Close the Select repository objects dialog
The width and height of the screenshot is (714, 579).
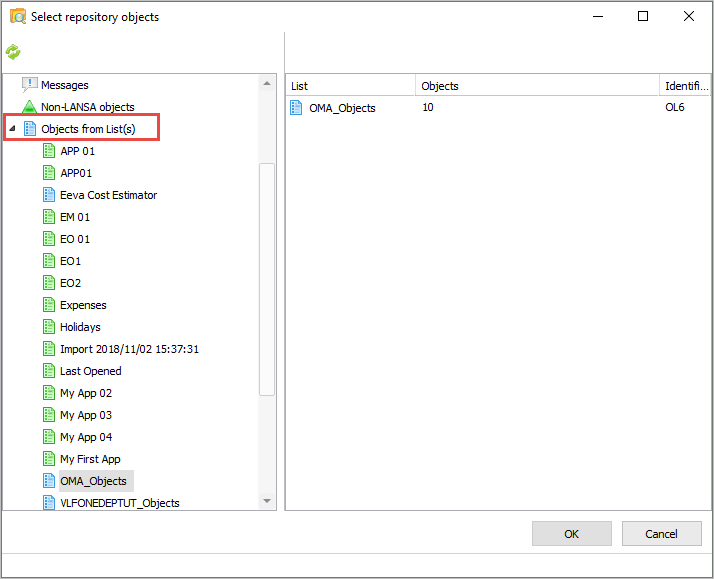(688, 16)
